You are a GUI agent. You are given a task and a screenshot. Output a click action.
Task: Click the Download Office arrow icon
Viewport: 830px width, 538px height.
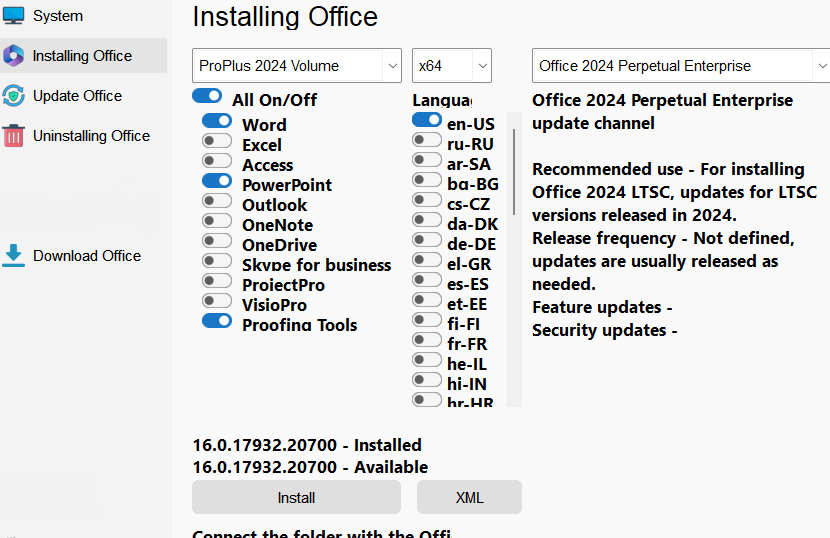point(13,255)
